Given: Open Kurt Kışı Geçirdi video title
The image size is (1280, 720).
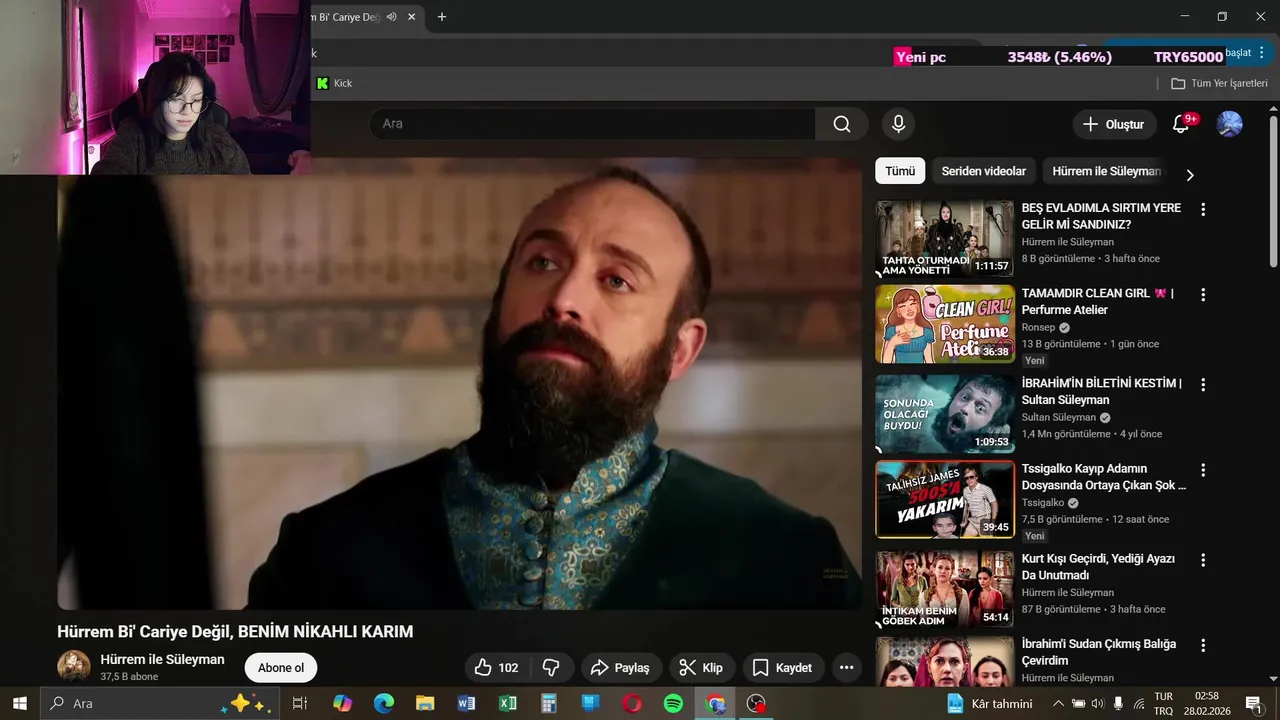Looking at the screenshot, I should (1098, 567).
